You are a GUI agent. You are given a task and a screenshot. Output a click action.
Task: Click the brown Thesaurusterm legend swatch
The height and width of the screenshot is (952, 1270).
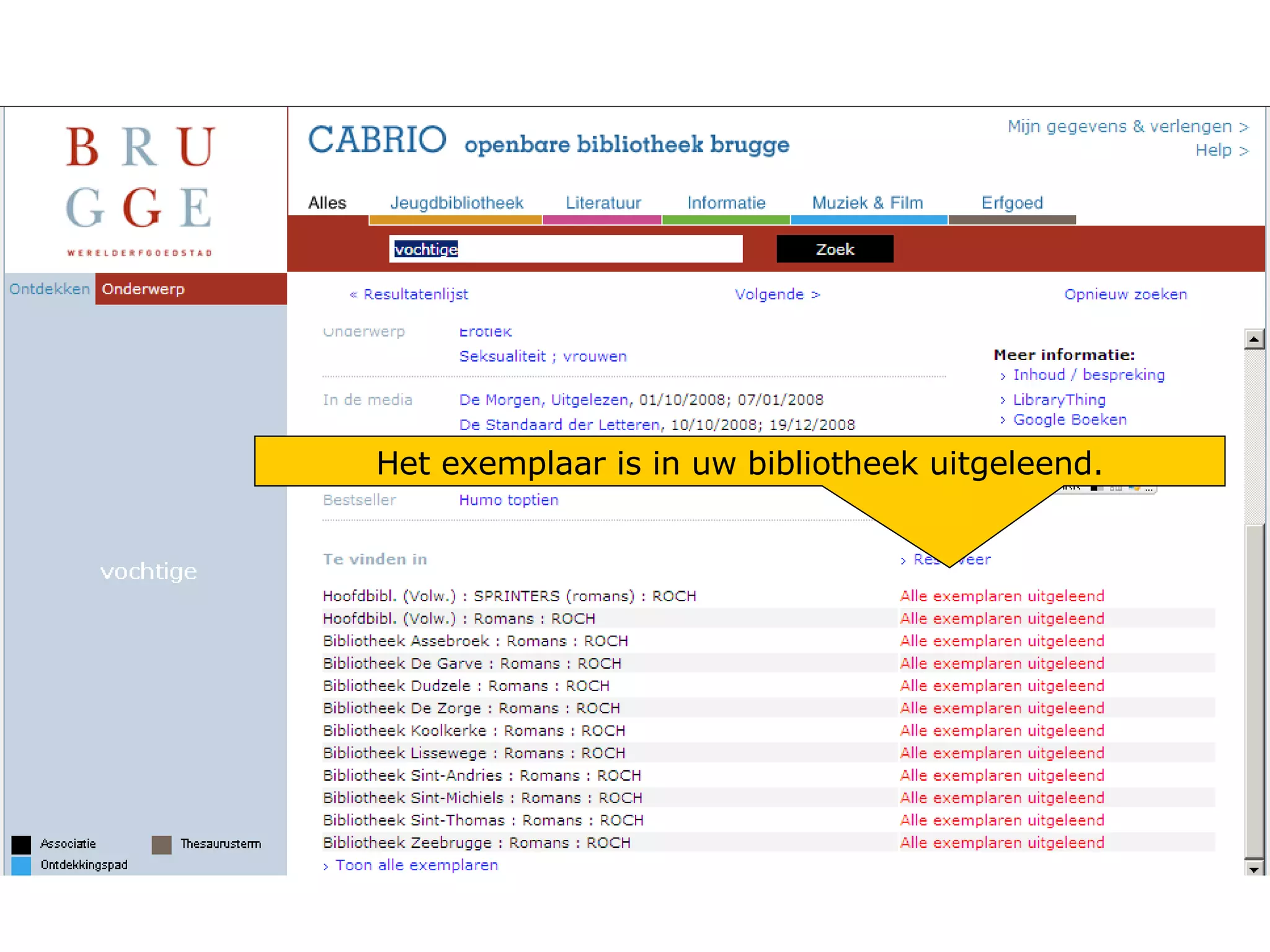pyautogui.click(x=161, y=844)
